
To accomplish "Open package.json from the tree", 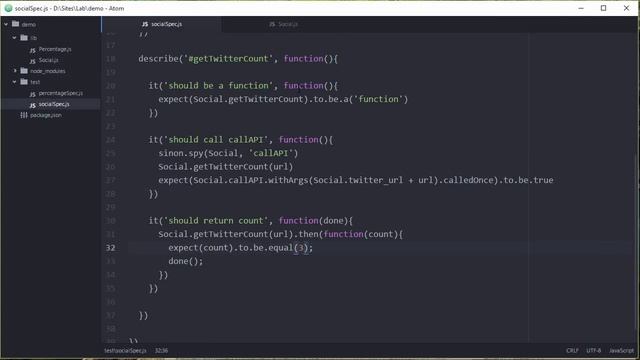I will click(x=46, y=115).
